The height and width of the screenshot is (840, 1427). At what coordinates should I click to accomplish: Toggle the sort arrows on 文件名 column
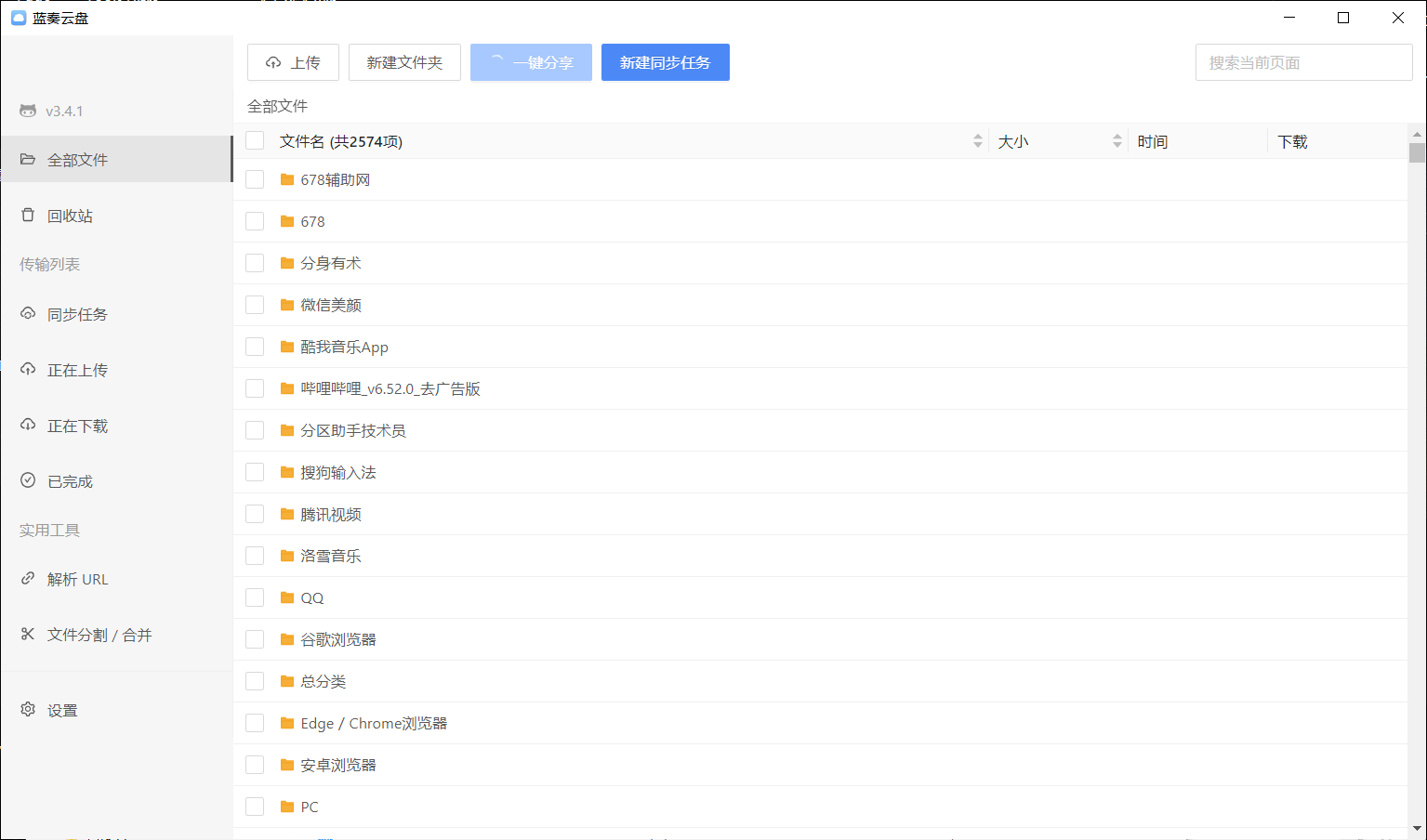pyautogui.click(x=977, y=140)
